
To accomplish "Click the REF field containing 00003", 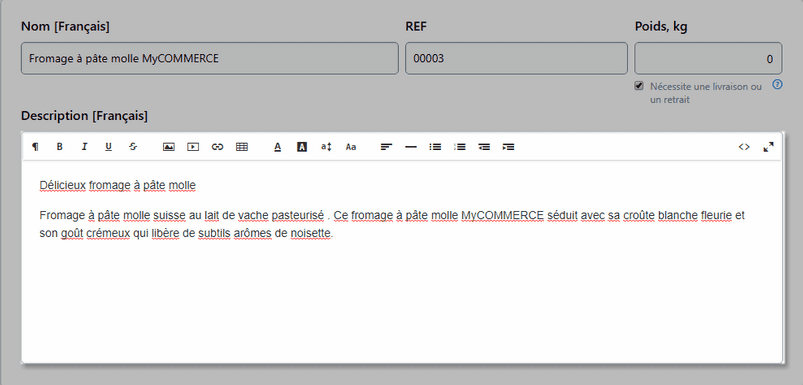I will pos(516,58).
